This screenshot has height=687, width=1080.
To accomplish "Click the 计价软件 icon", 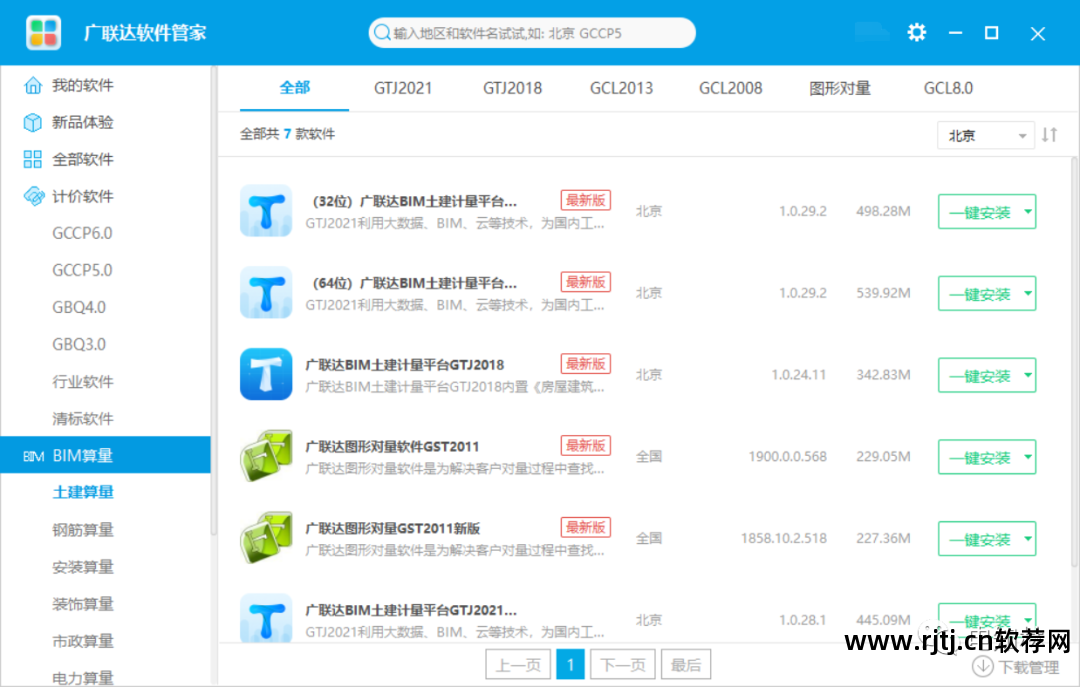I will [x=32, y=196].
